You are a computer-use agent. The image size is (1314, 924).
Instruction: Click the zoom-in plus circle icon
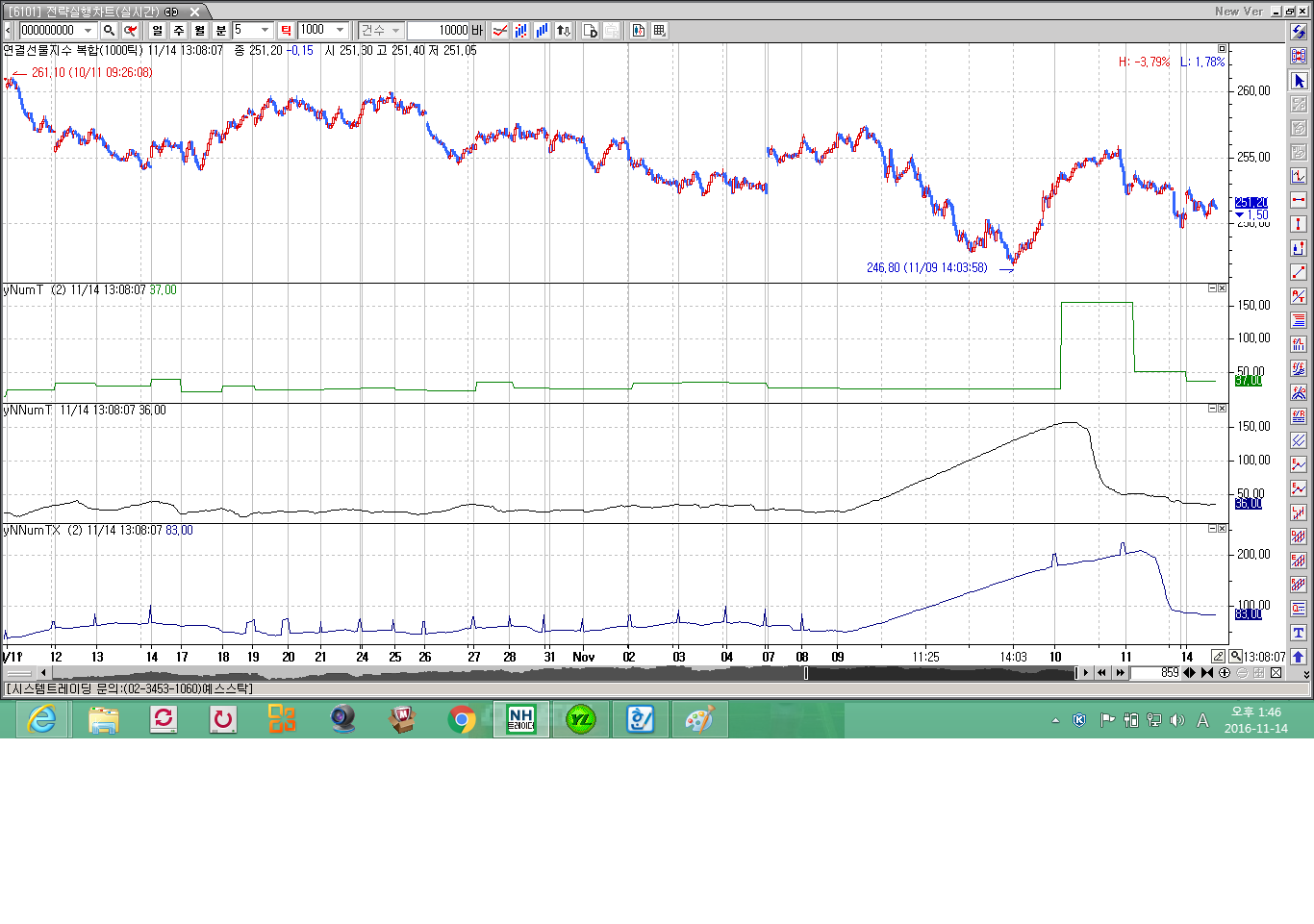tap(1225, 673)
